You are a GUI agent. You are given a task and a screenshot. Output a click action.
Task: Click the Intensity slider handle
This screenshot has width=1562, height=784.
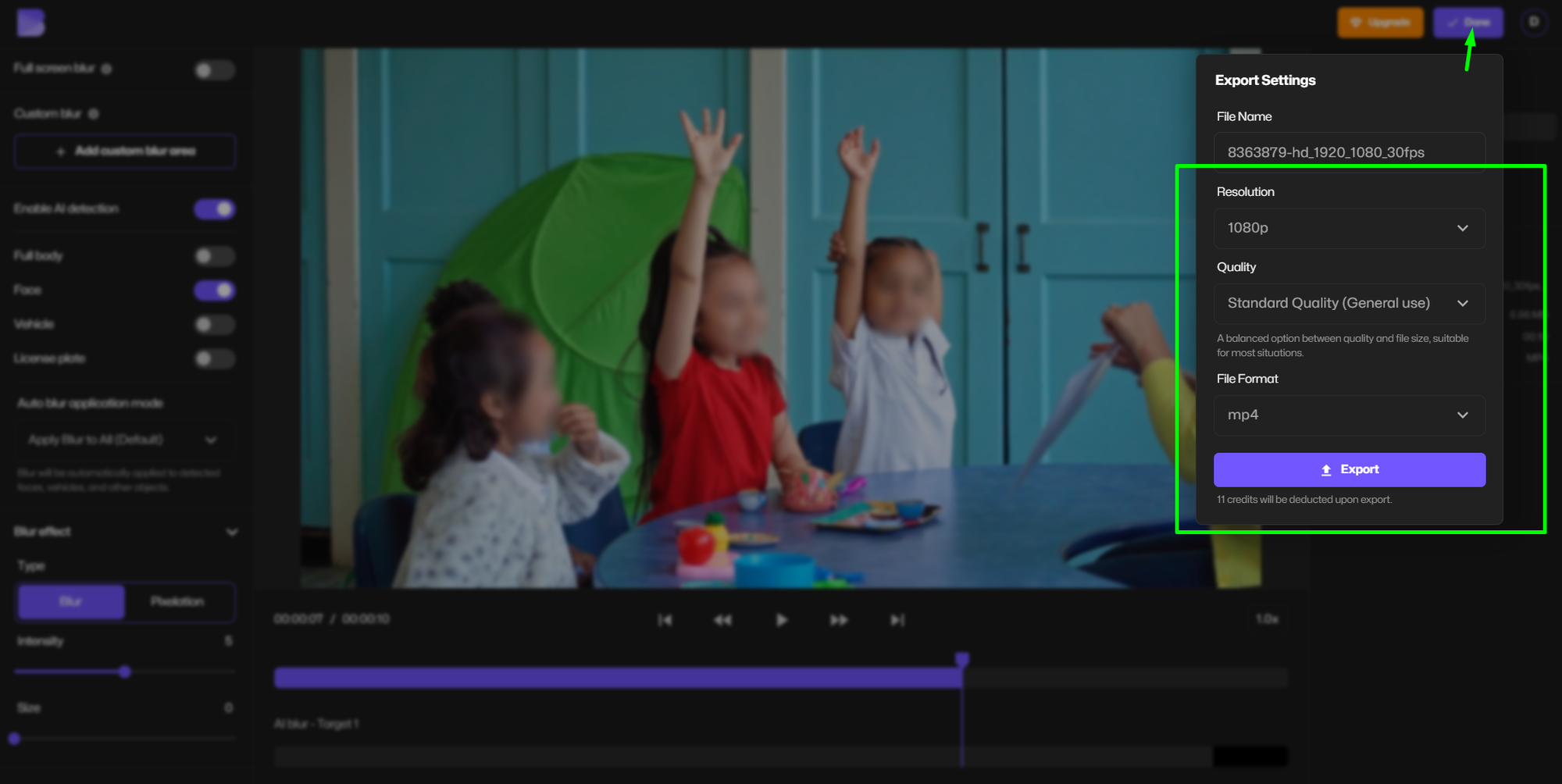(125, 672)
